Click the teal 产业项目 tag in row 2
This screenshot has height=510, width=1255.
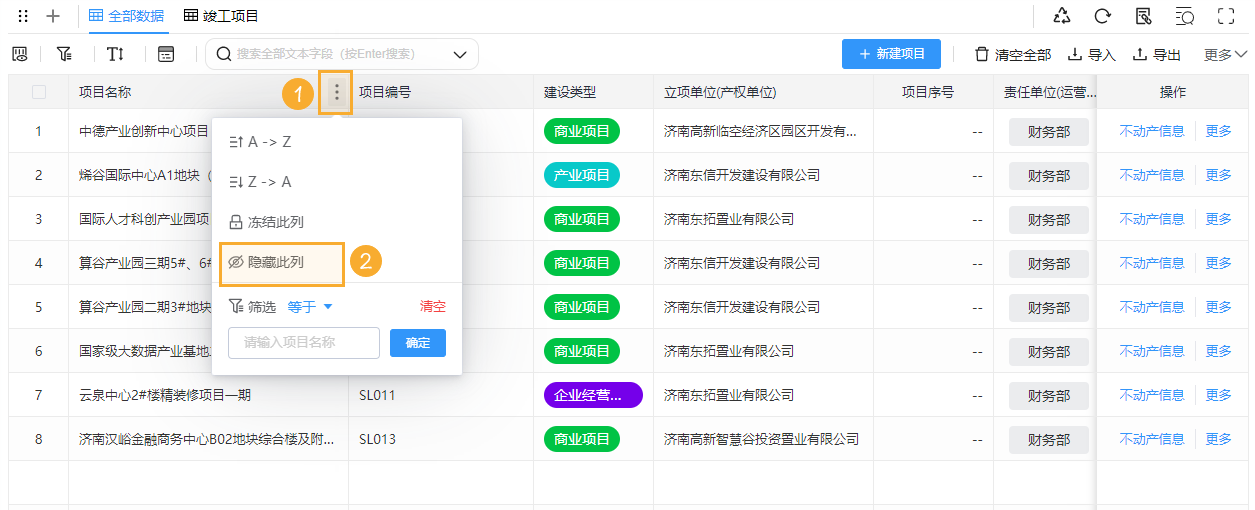point(582,175)
